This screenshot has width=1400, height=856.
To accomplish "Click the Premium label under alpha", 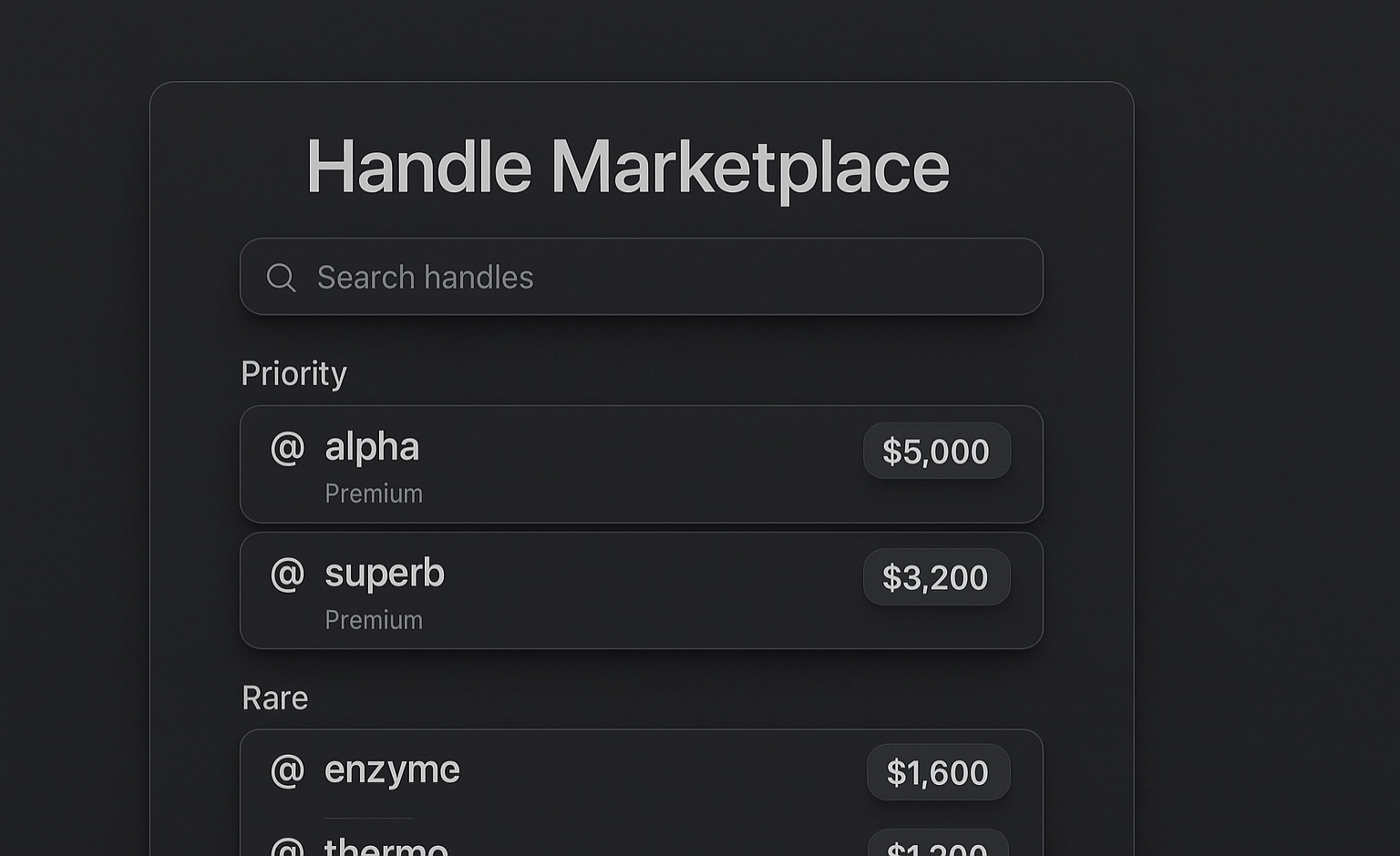I will coord(374,493).
